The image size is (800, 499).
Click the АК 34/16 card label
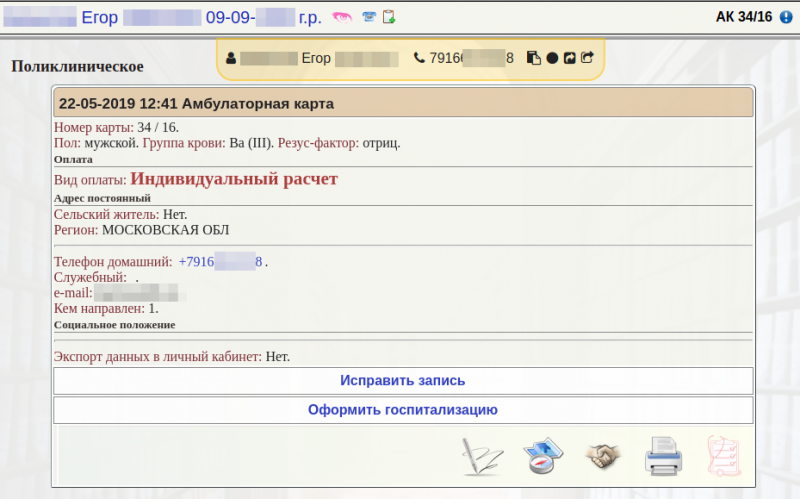pos(744,17)
